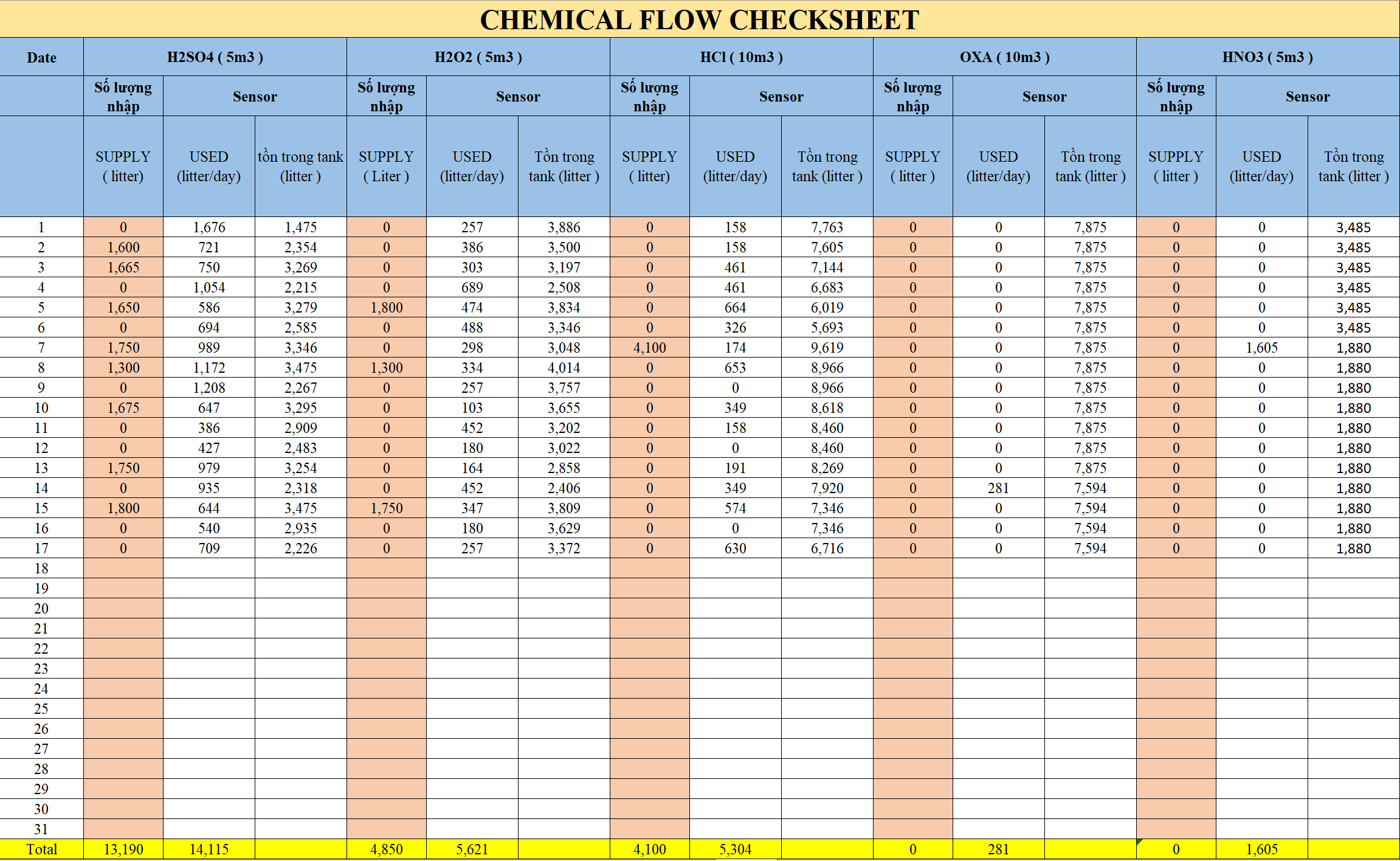Select the Date header cell

[41, 57]
